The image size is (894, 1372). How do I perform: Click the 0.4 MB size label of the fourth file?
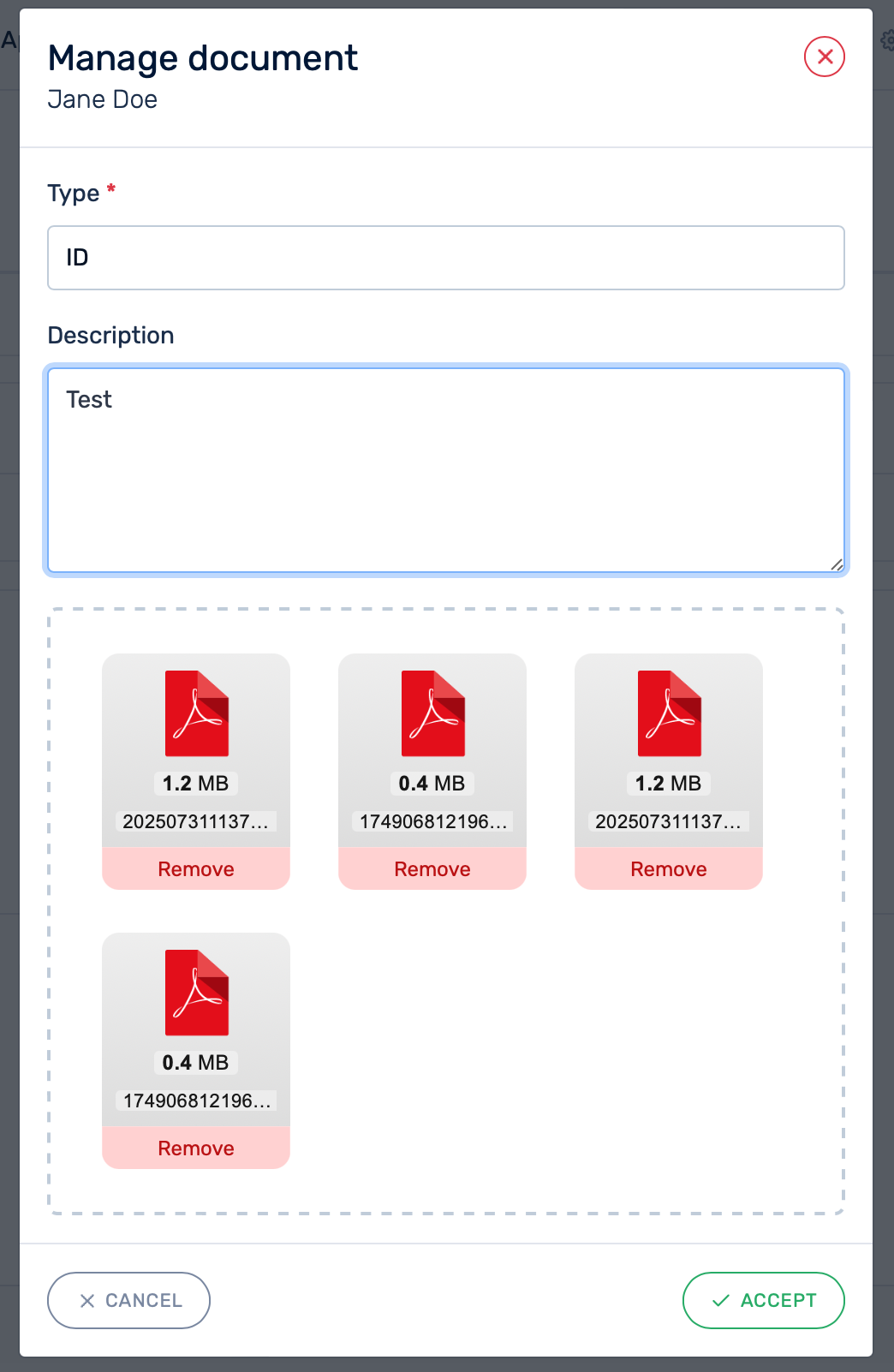coord(196,1063)
